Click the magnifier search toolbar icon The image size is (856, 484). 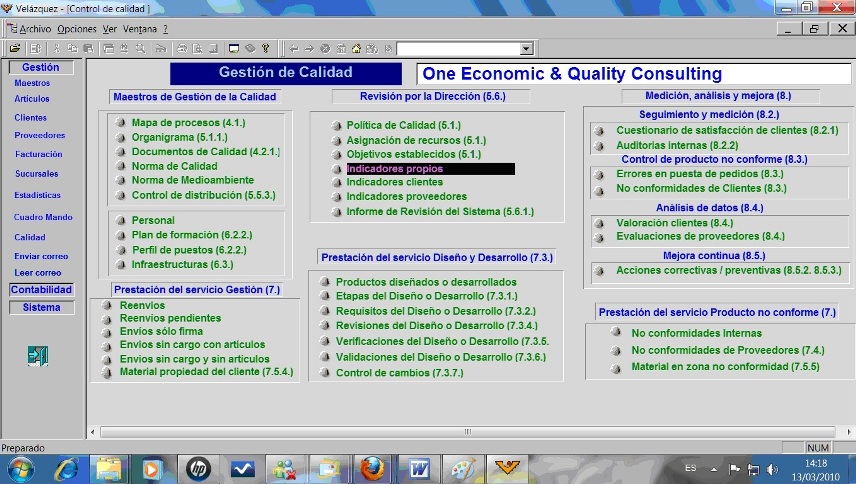coord(140,49)
